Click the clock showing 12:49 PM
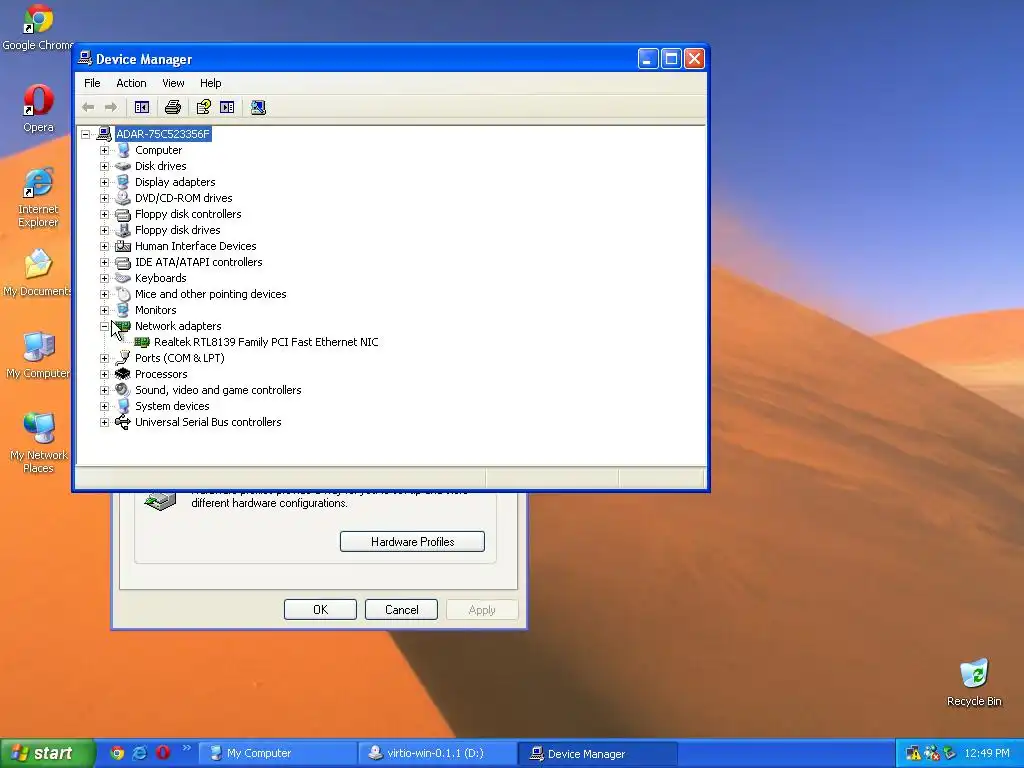 987,754
